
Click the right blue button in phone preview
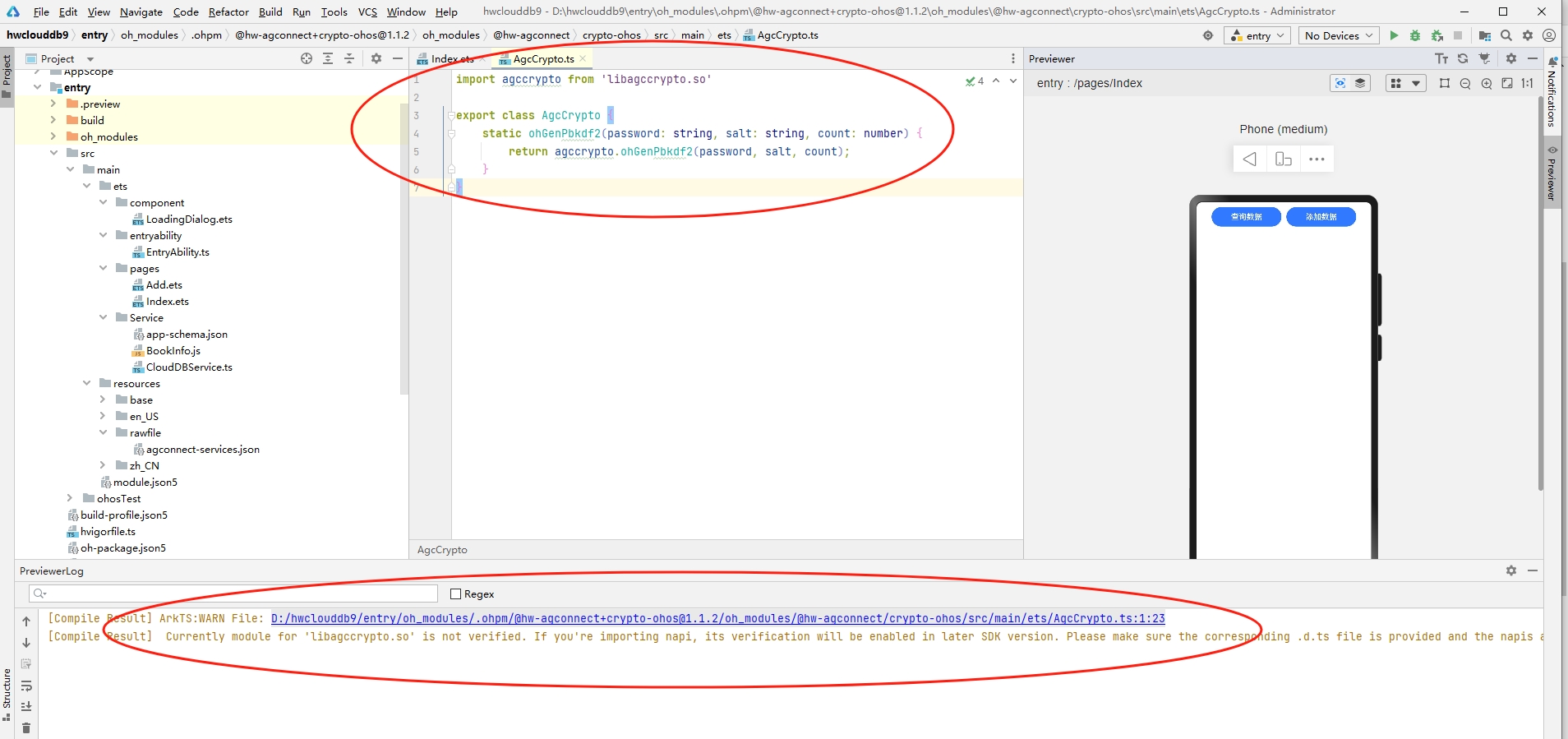coord(1321,217)
